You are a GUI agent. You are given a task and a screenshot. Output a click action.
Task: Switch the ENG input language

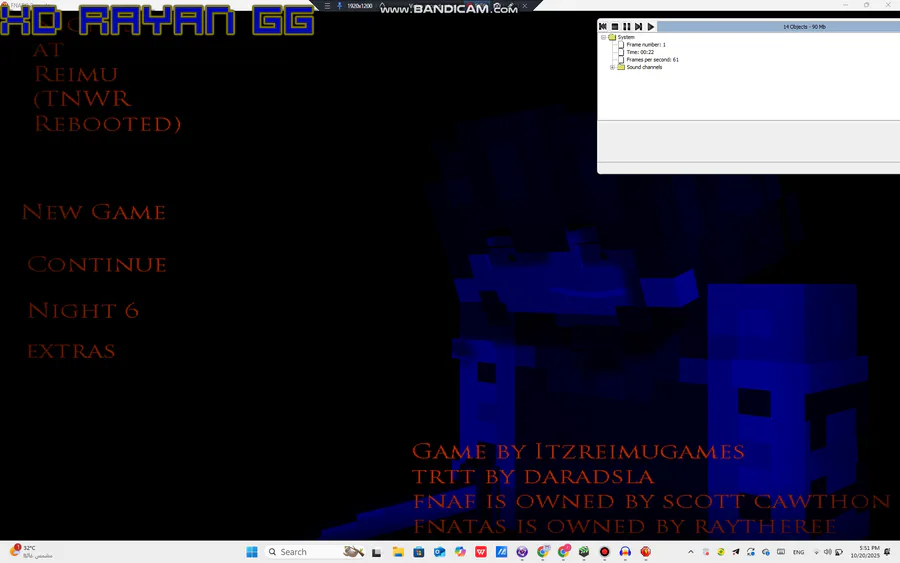[798, 552]
